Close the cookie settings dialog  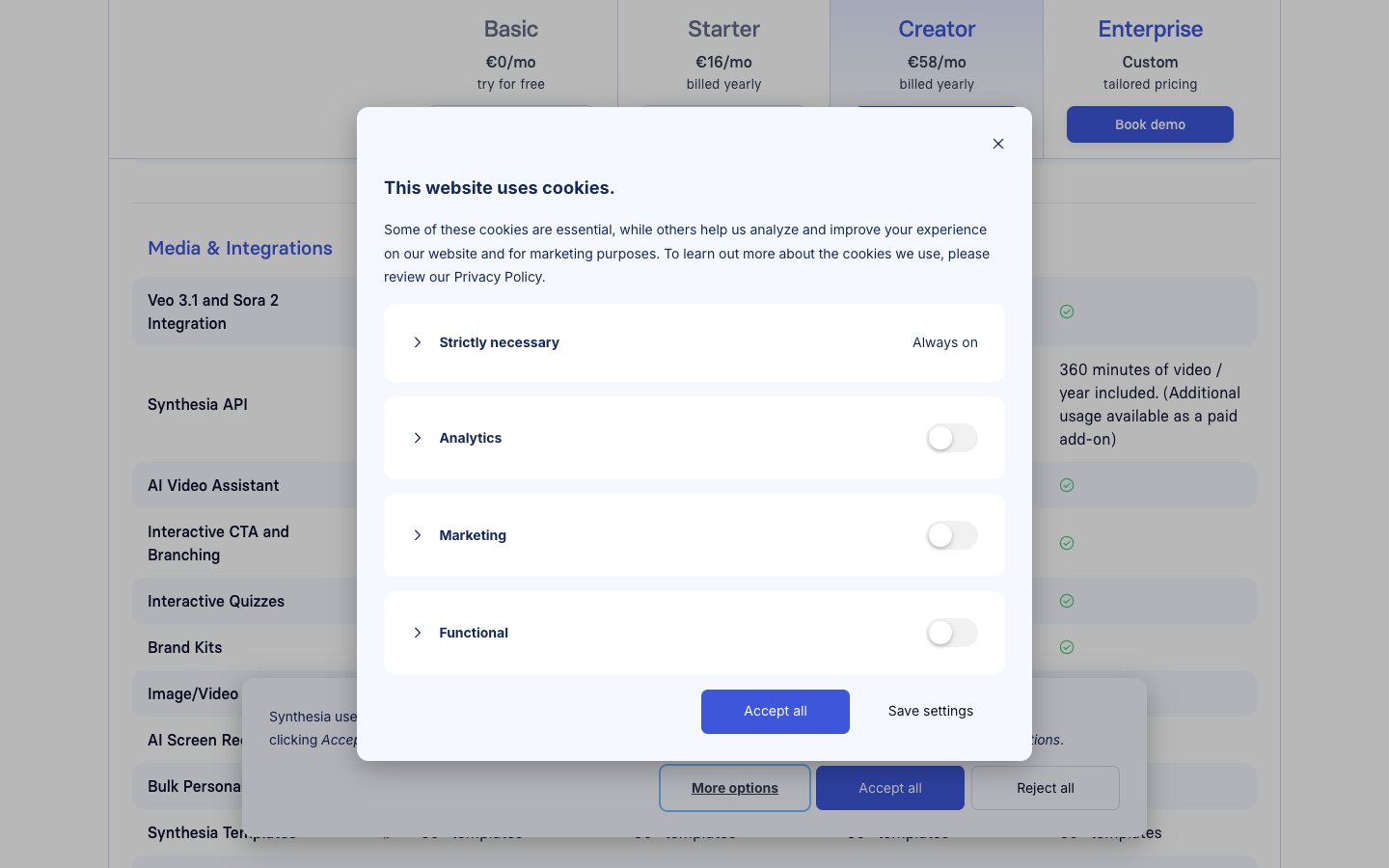[998, 144]
